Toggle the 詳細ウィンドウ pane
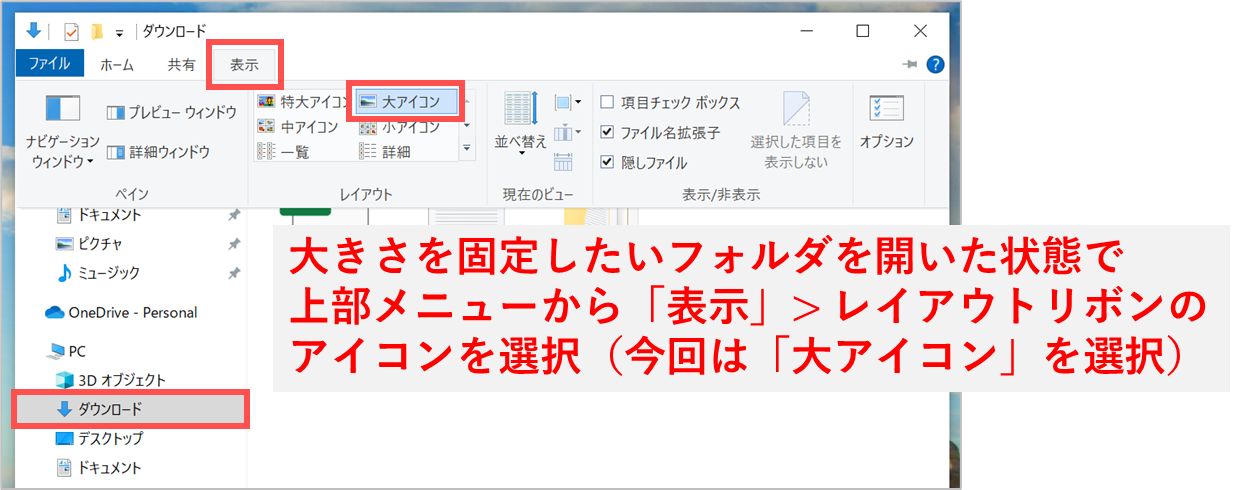 click(x=157, y=152)
